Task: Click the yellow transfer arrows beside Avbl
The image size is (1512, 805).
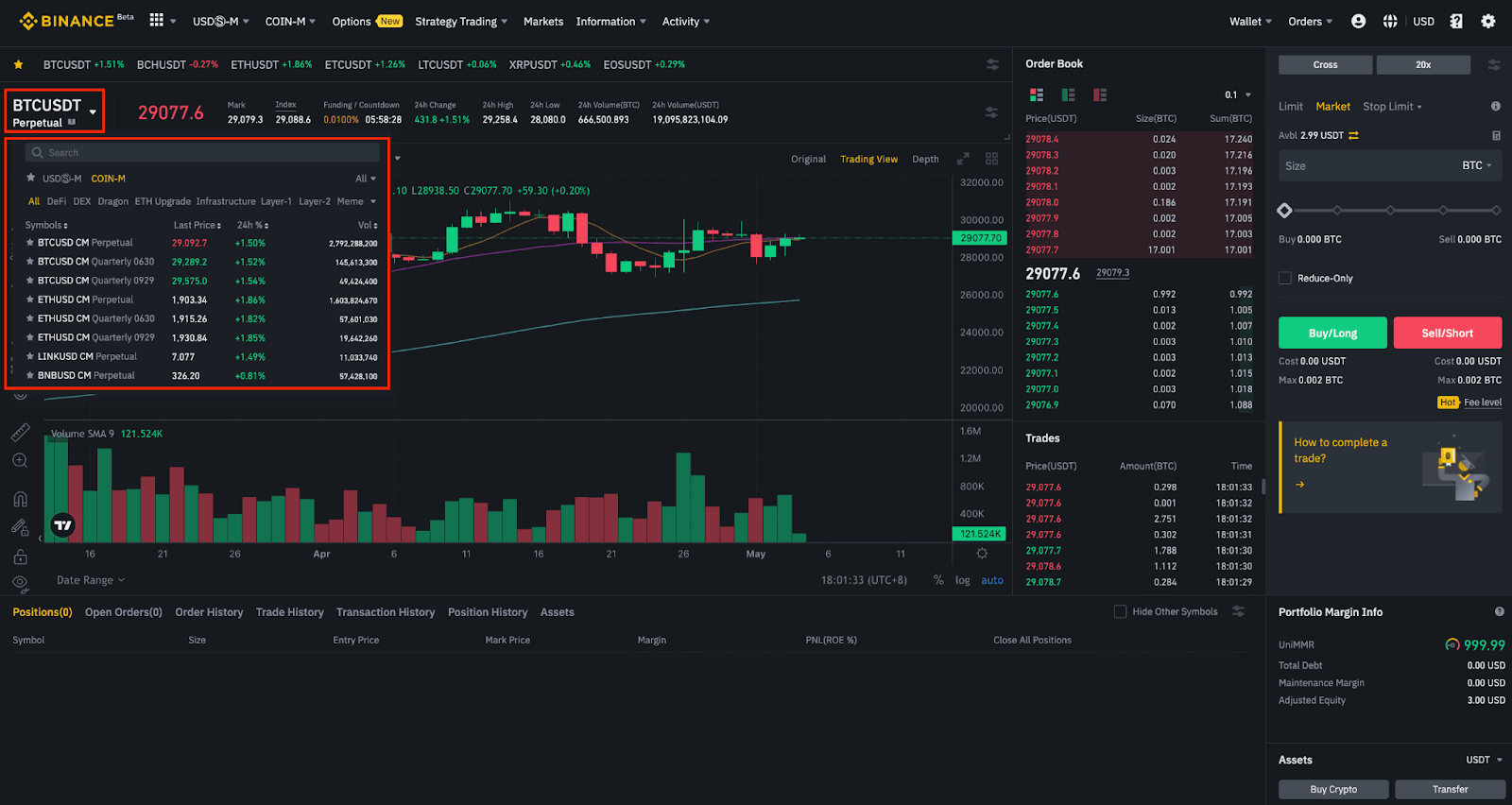Action: tap(1353, 135)
